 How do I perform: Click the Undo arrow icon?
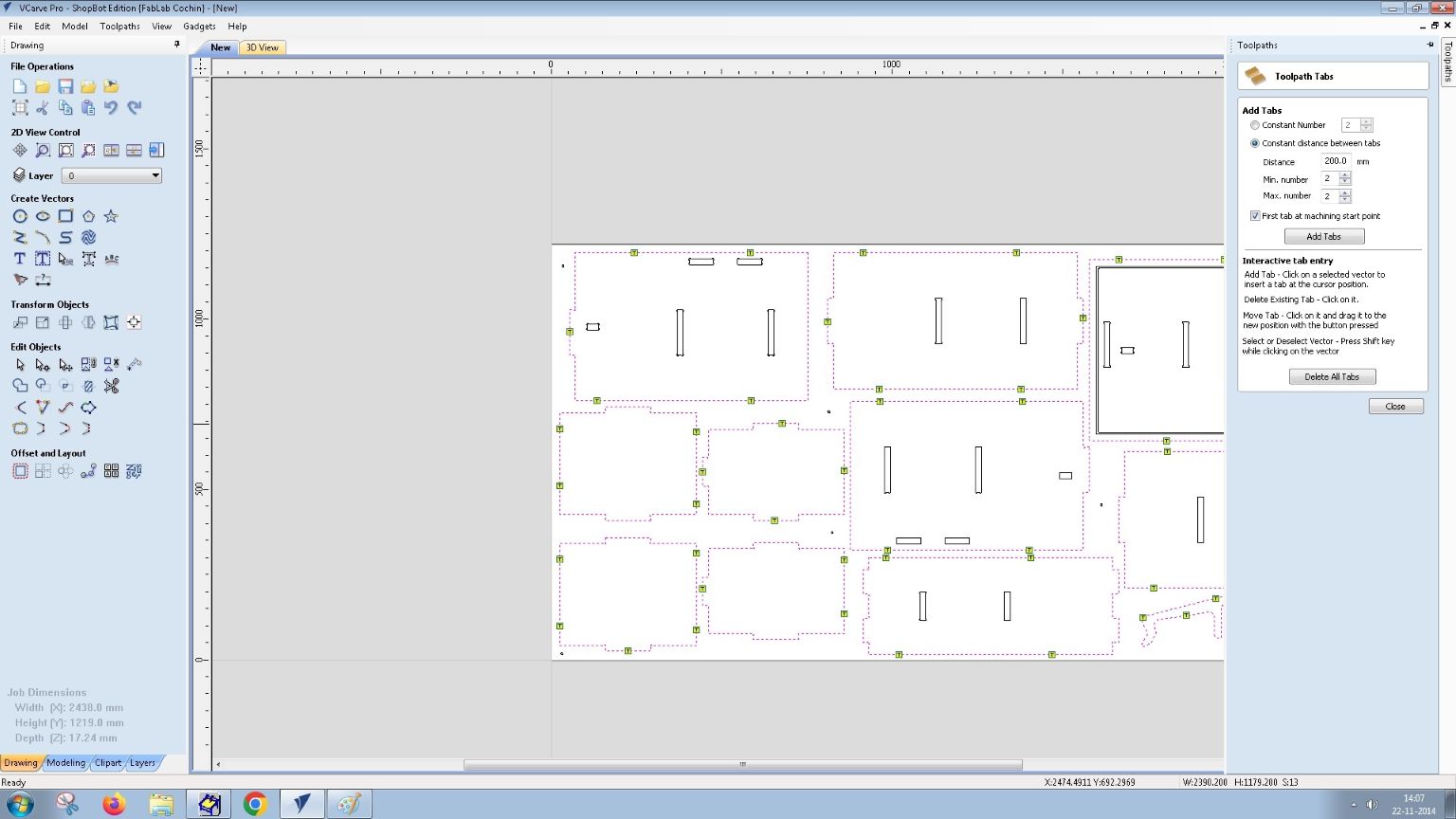[111, 108]
